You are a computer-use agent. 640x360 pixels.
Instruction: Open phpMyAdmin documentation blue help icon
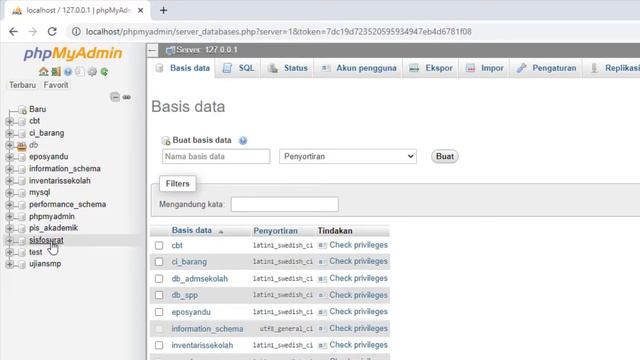[x=68, y=72]
